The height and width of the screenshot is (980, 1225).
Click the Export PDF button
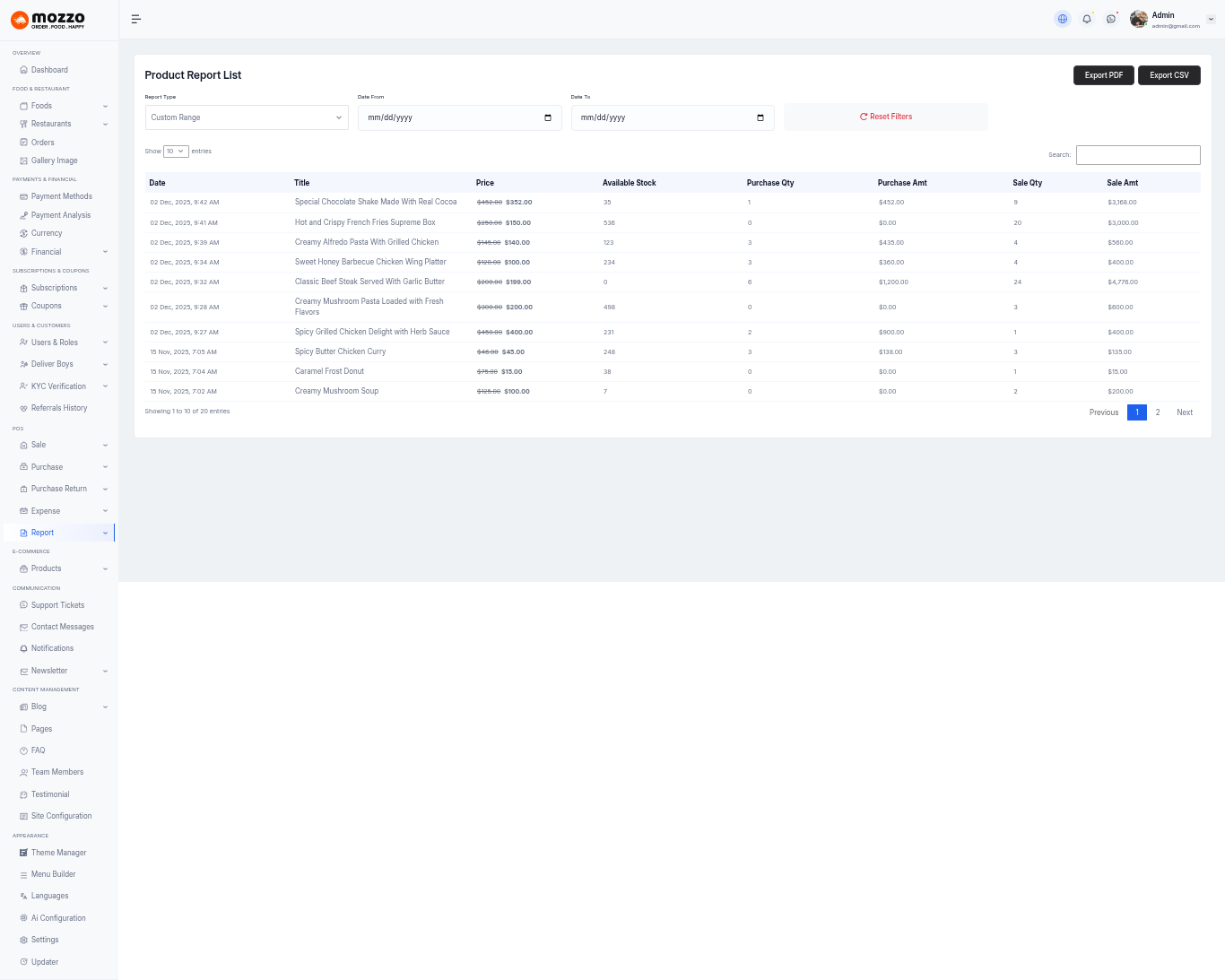click(x=1103, y=75)
